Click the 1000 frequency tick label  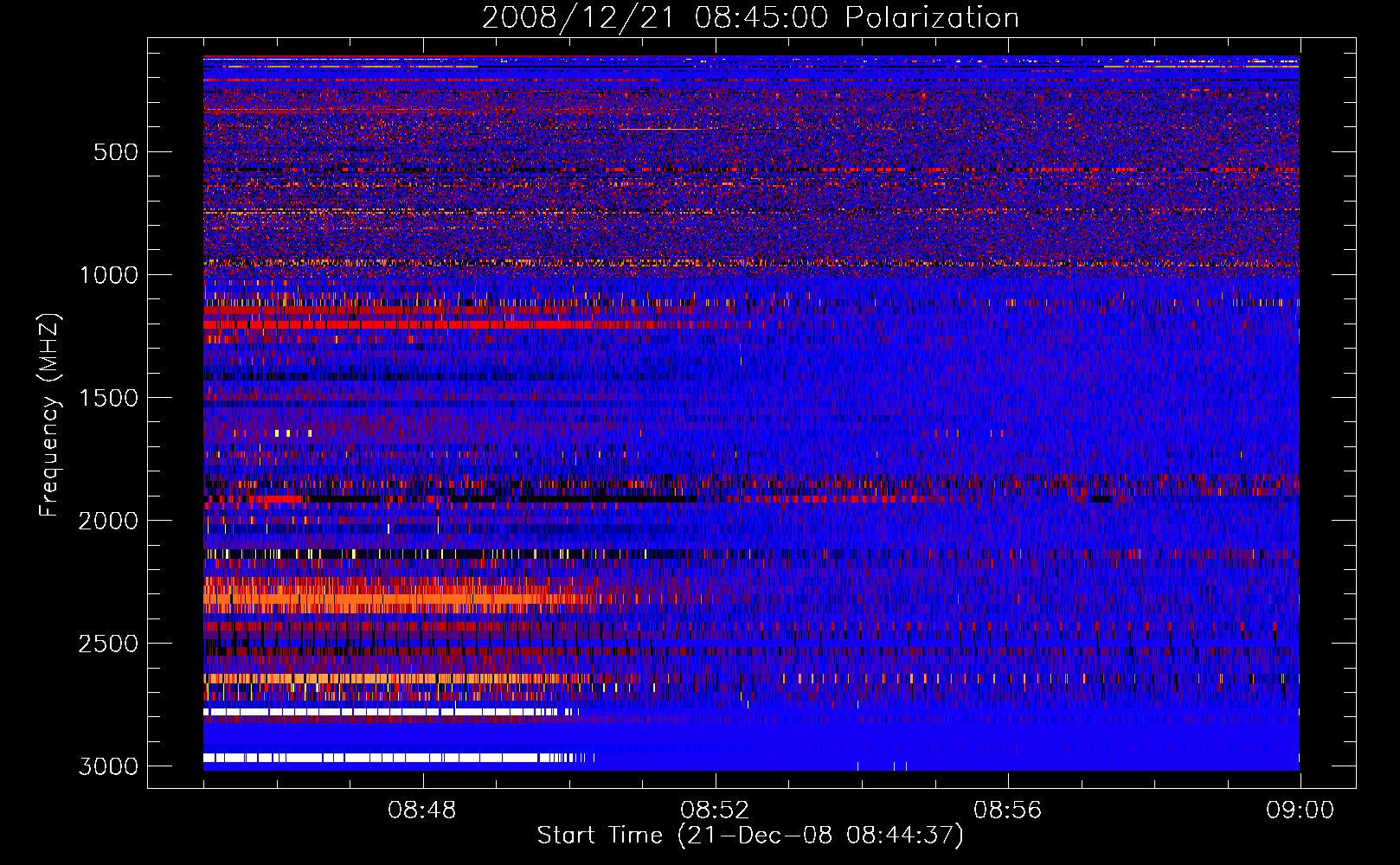(x=108, y=275)
